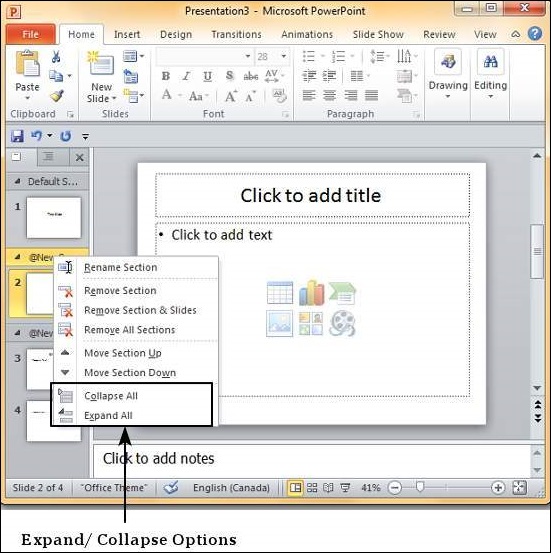Align text left

[309, 95]
